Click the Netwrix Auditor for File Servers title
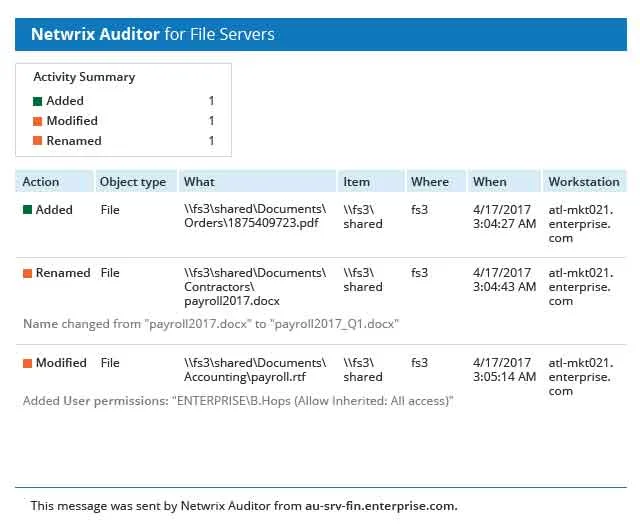 coord(153,34)
